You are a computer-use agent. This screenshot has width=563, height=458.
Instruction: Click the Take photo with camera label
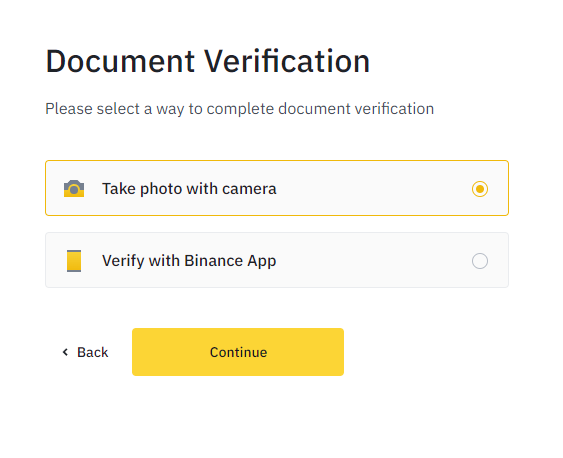tap(189, 189)
